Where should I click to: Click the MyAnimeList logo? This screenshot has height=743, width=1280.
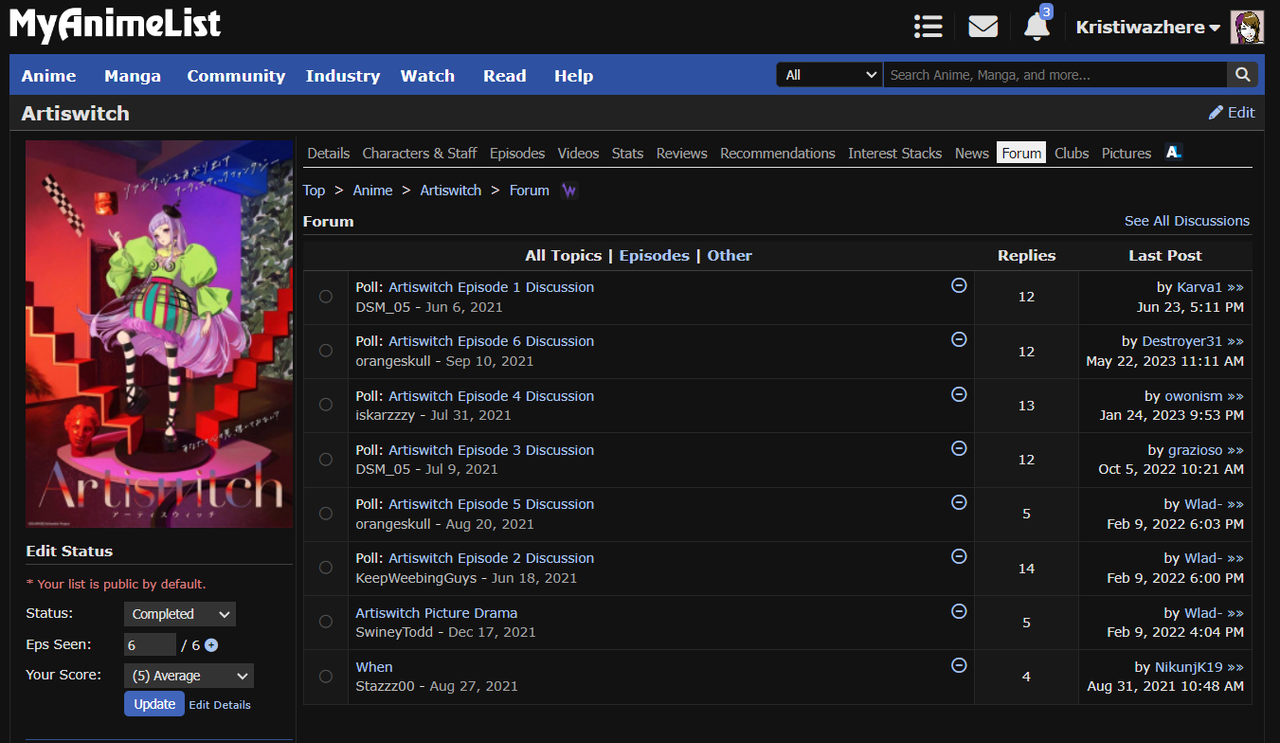pos(116,24)
